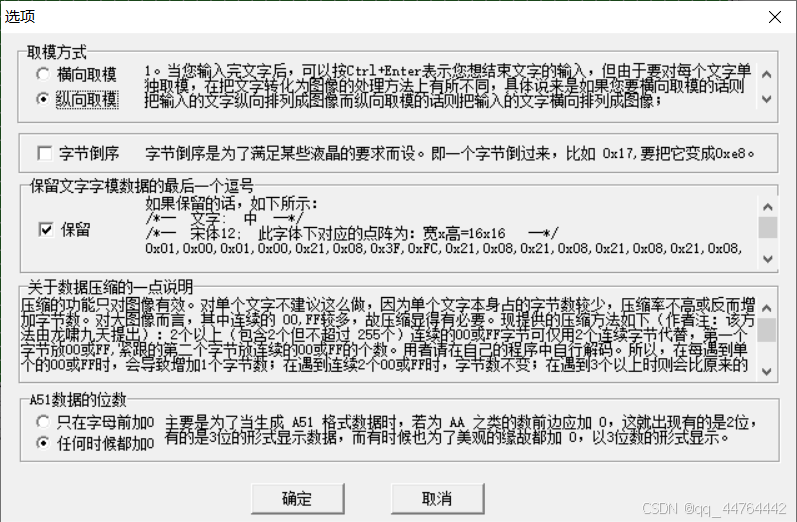The height and width of the screenshot is (522, 797).
Task: Click up arrow in 保留 example scrollbar
Action: coord(768,207)
